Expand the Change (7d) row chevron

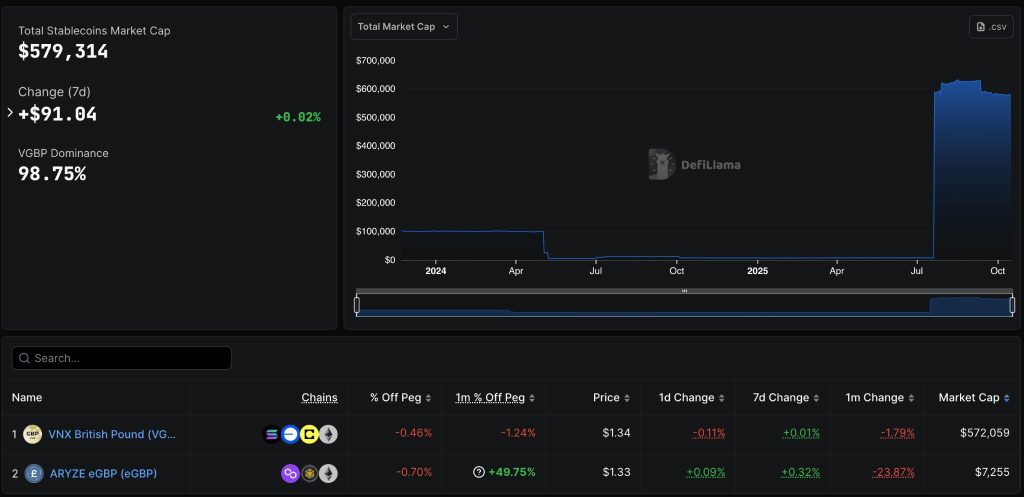[x=10, y=113]
